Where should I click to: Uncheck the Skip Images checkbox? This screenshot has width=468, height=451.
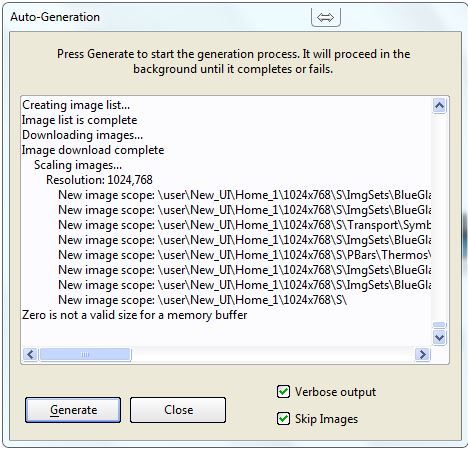point(283,418)
